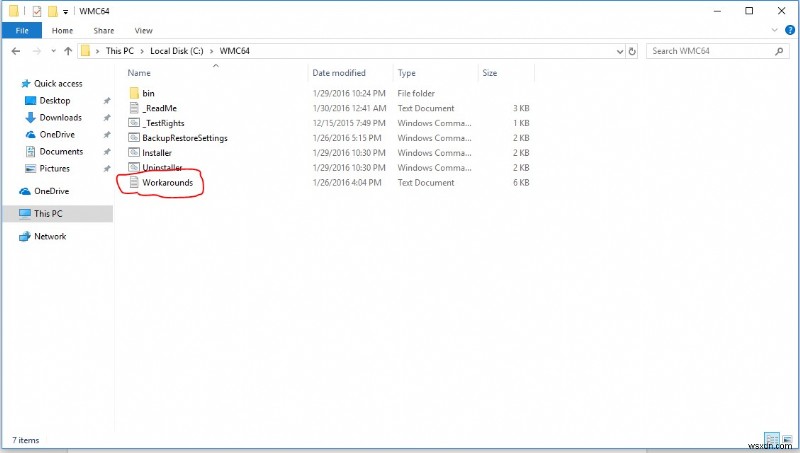This screenshot has height=453, width=800.
Task: Click the Desktop pin icon
Action: pyautogui.click(x=107, y=100)
